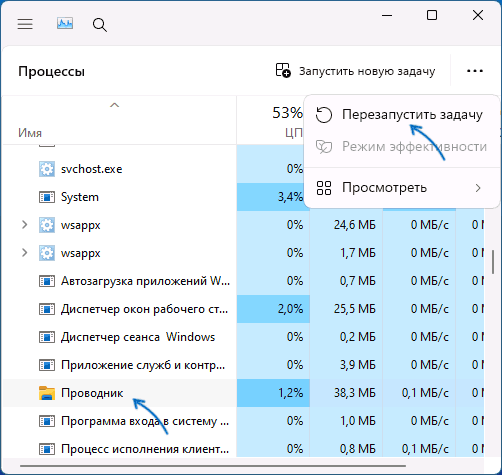Click the 38,3 МБ memory value
Screen dimensions: 502x475
(355, 393)
